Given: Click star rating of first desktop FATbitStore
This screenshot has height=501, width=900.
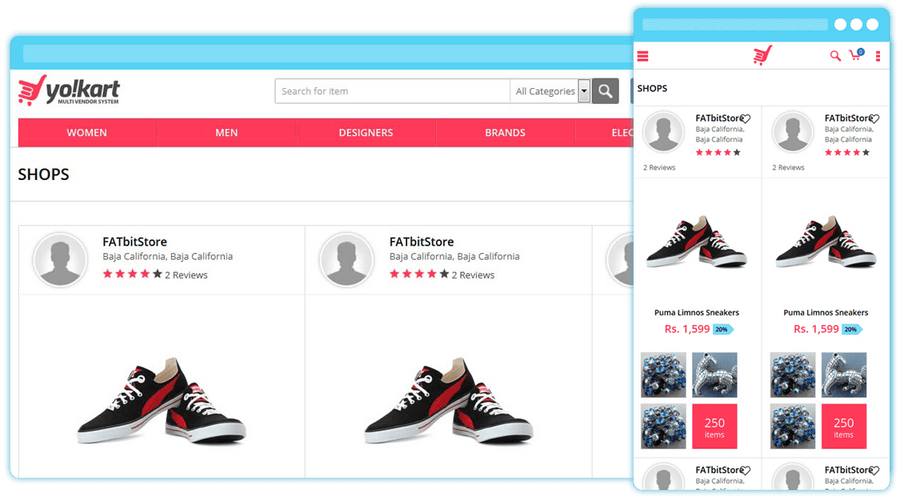Looking at the screenshot, I should pos(133,274).
